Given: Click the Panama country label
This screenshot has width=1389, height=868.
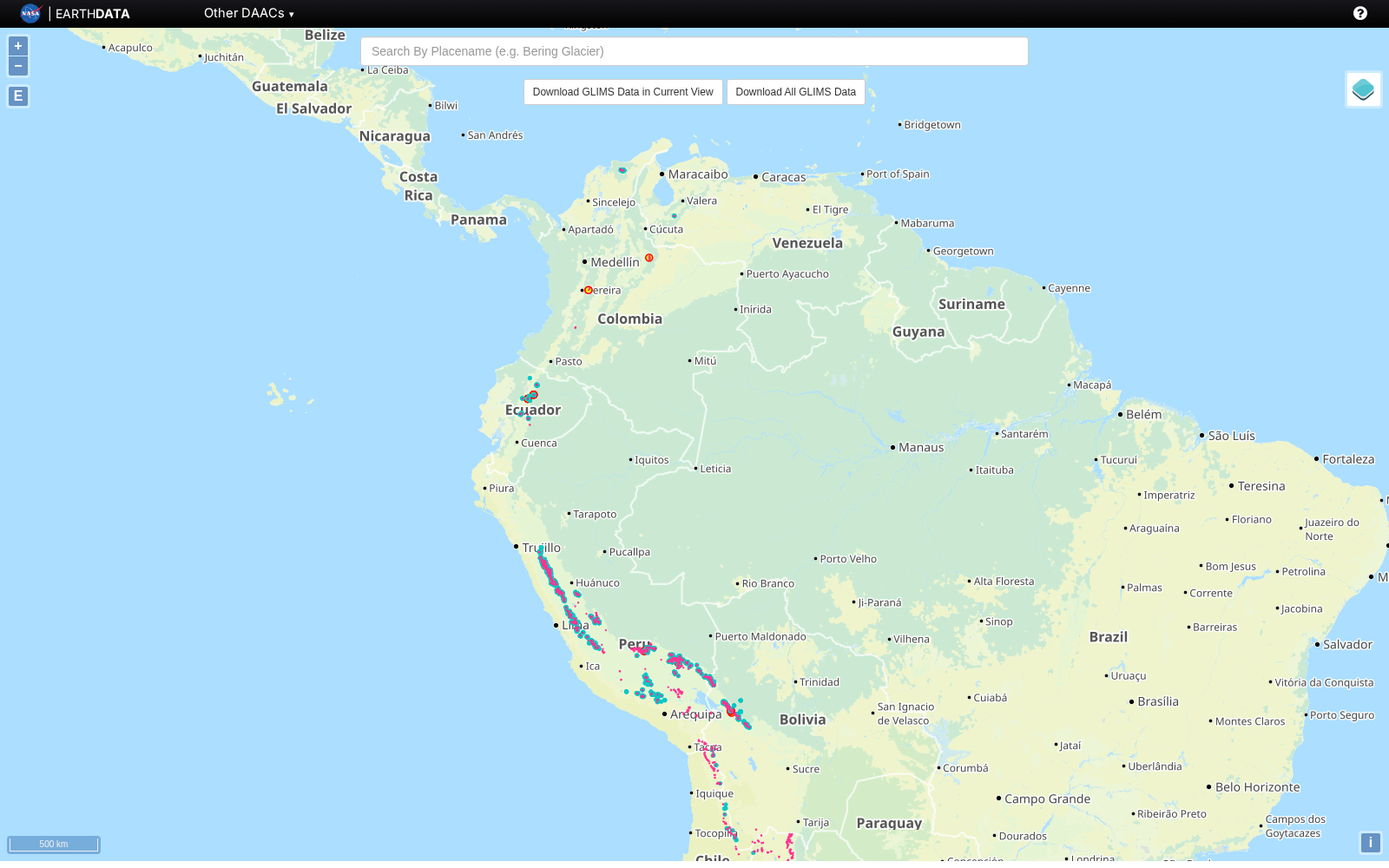Looking at the screenshot, I should point(478,220).
